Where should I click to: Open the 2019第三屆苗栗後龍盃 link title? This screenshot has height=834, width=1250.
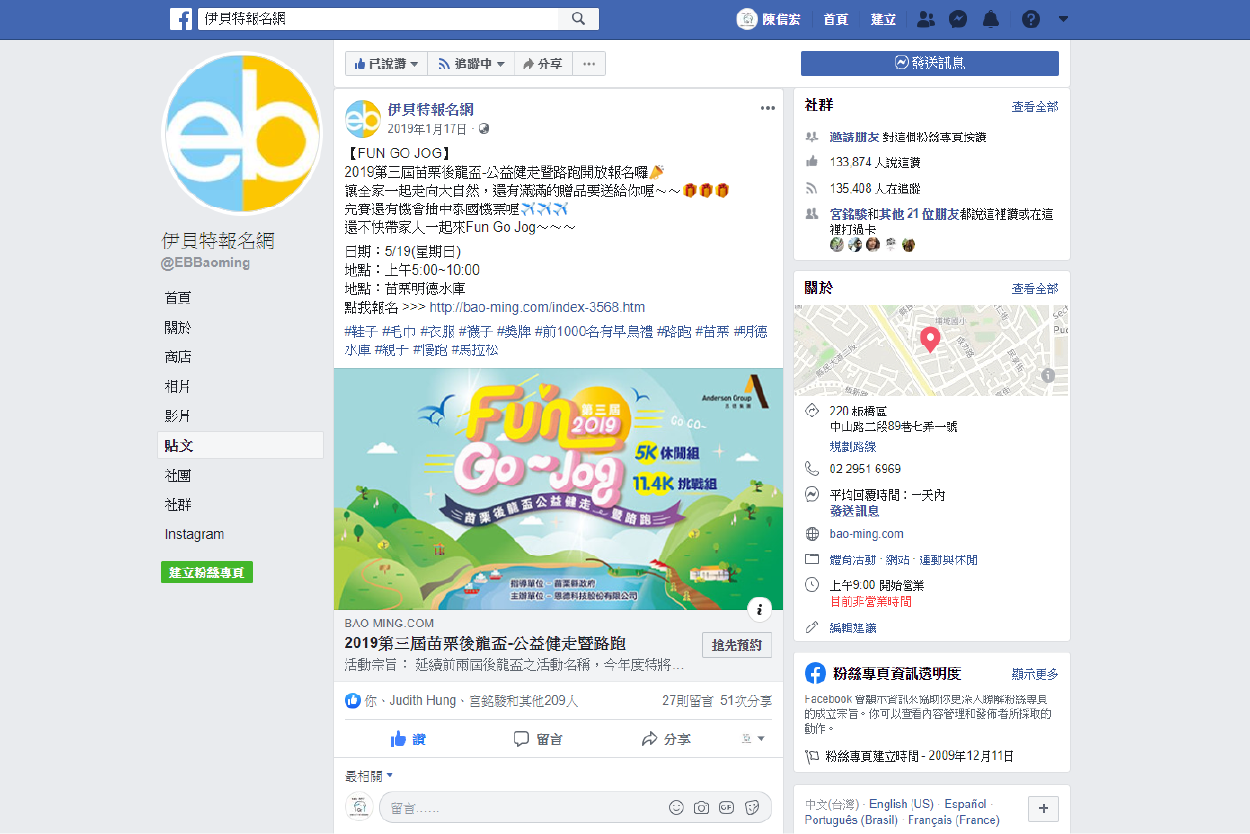click(x=485, y=643)
